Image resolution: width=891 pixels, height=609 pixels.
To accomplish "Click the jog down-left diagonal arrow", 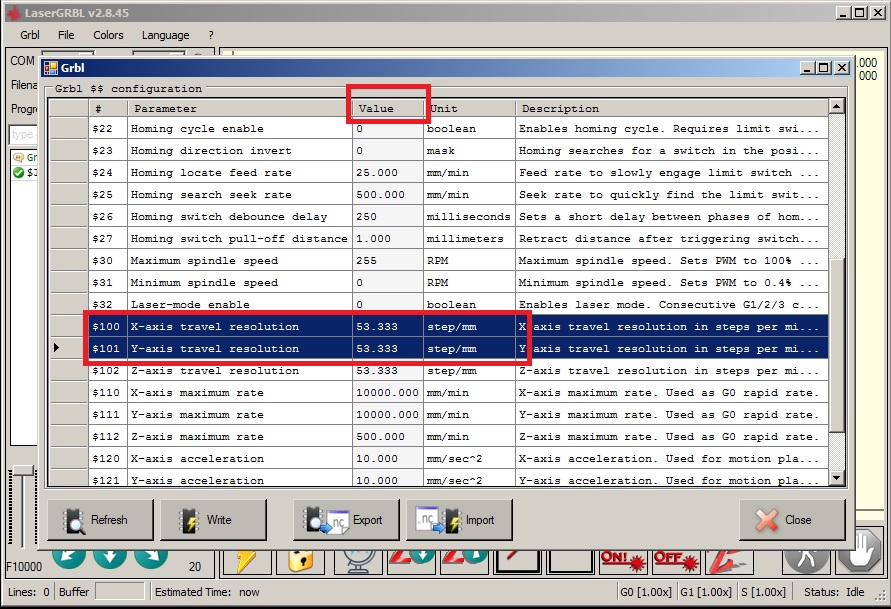I will (69, 558).
